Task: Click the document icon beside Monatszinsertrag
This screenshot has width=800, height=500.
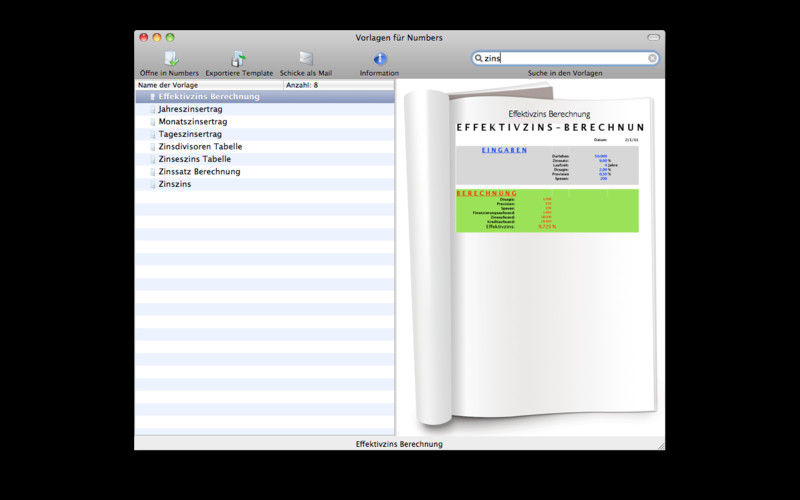Action: pos(152,122)
